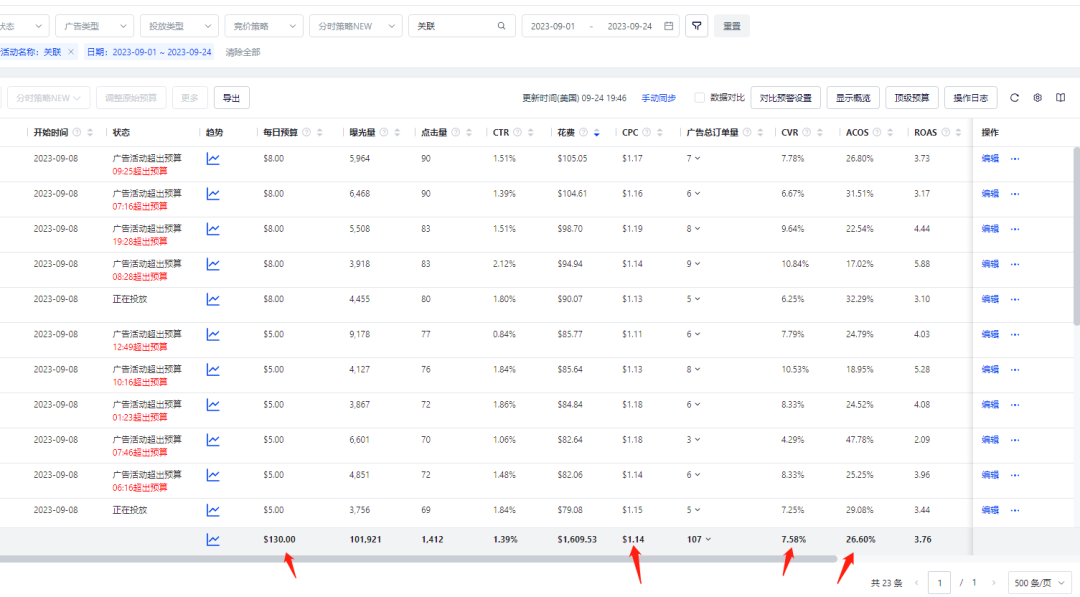
Task: Open column settings via the gear icon
Action: pyautogui.click(x=1037, y=98)
